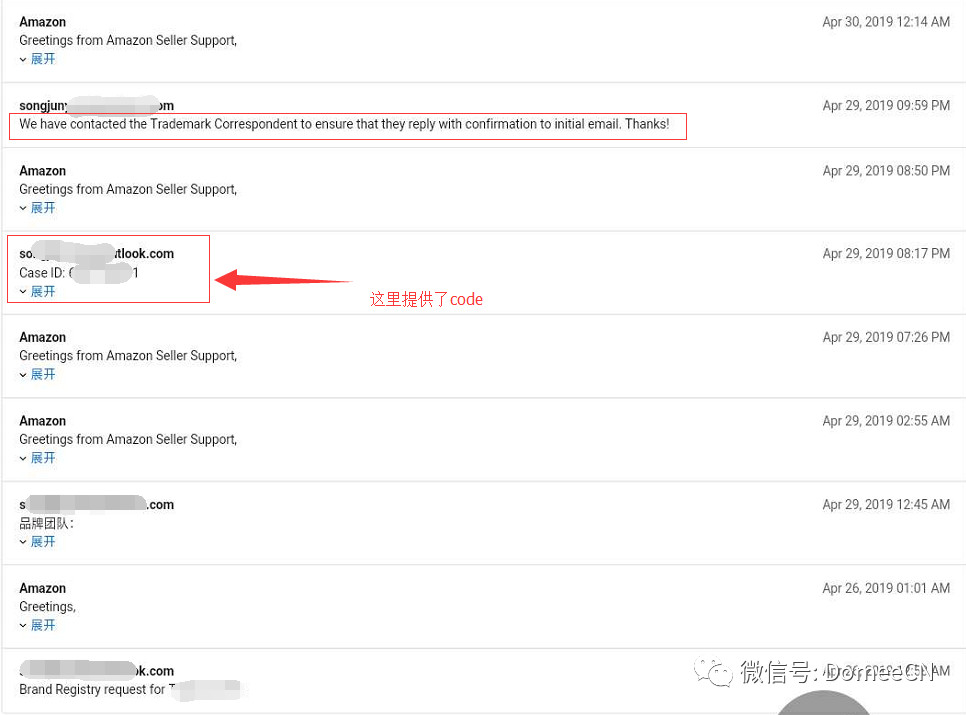Click the "品牌团队:" message preview text

(46, 523)
